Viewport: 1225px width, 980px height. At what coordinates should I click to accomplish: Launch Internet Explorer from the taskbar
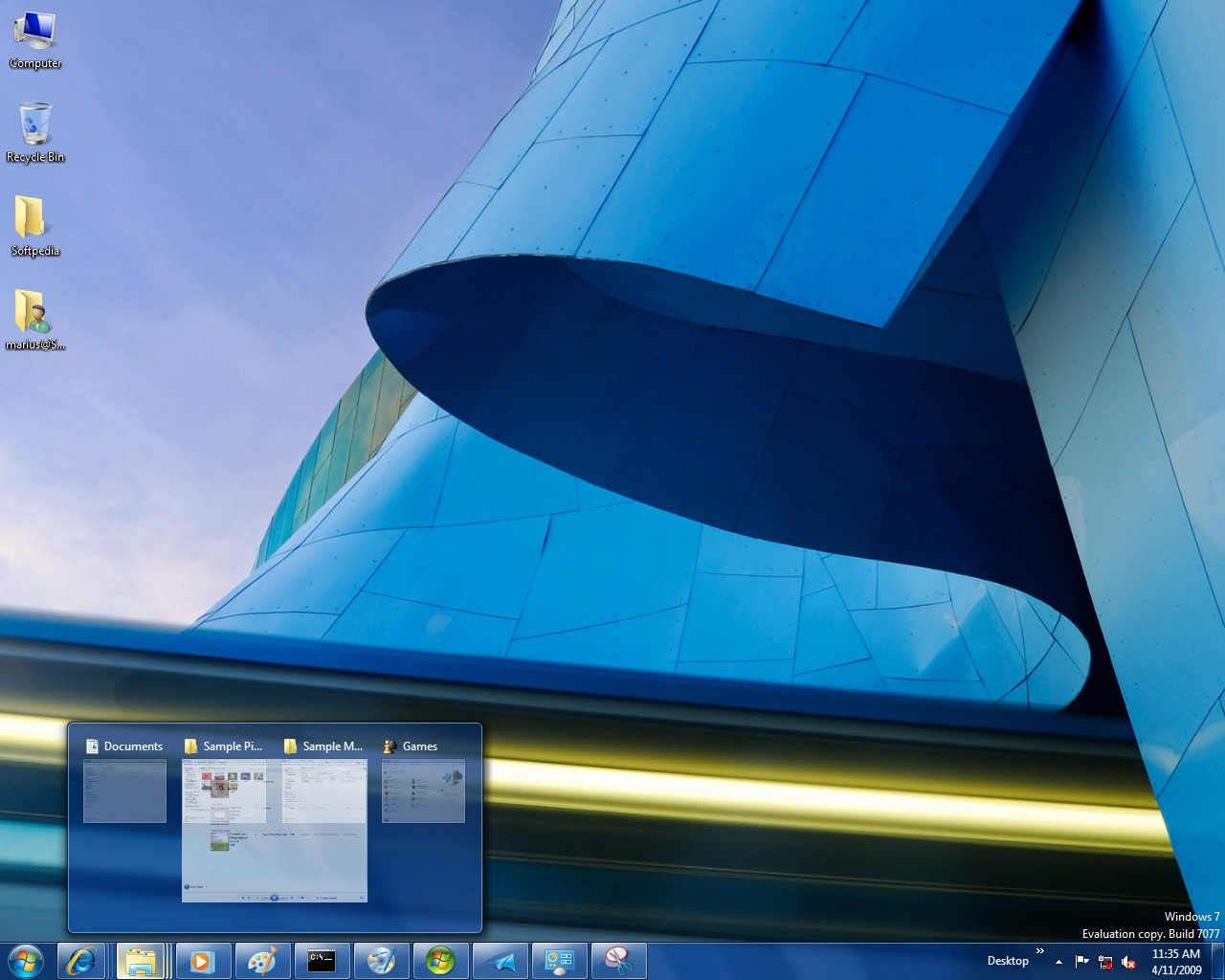coord(82,961)
